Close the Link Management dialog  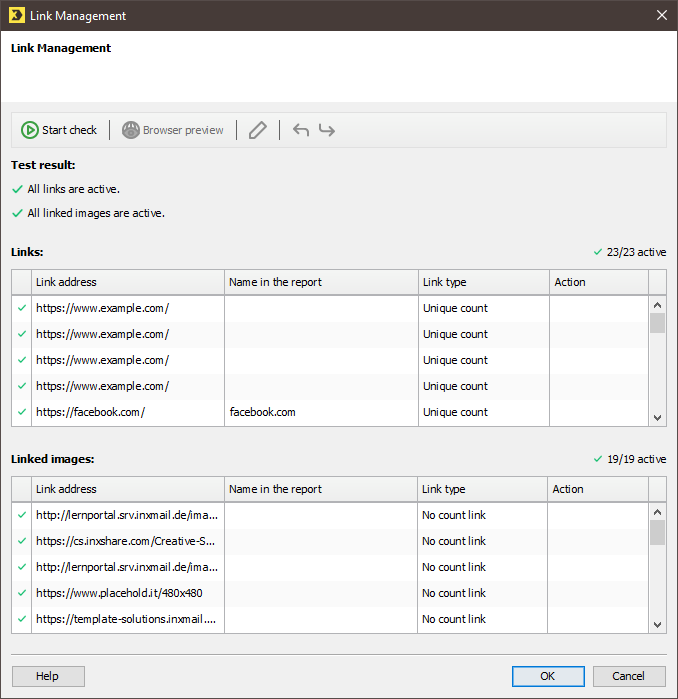(662, 15)
